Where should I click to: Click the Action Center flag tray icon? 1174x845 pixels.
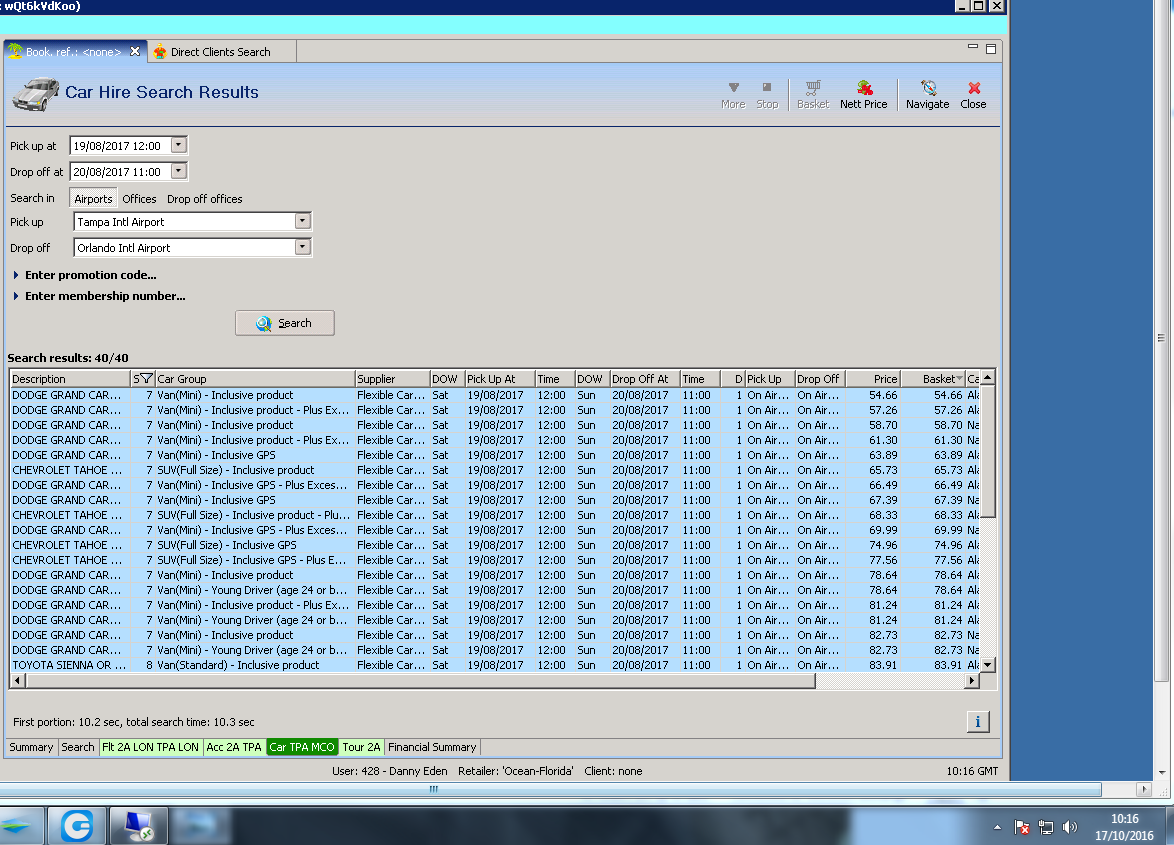(1022, 827)
